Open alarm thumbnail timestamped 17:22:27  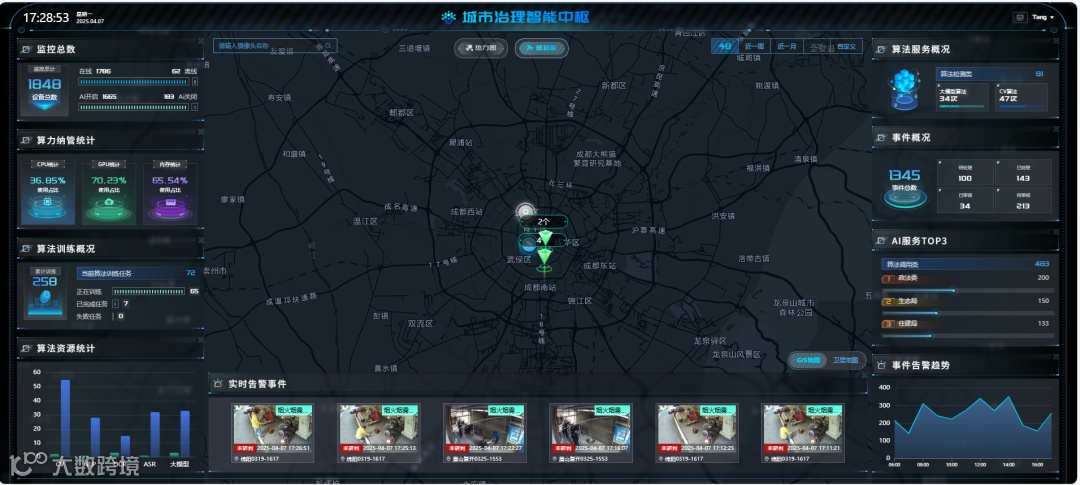point(485,433)
